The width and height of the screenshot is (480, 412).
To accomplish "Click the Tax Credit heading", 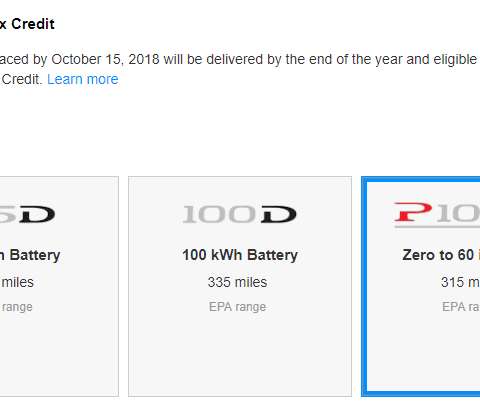I will point(27,24).
